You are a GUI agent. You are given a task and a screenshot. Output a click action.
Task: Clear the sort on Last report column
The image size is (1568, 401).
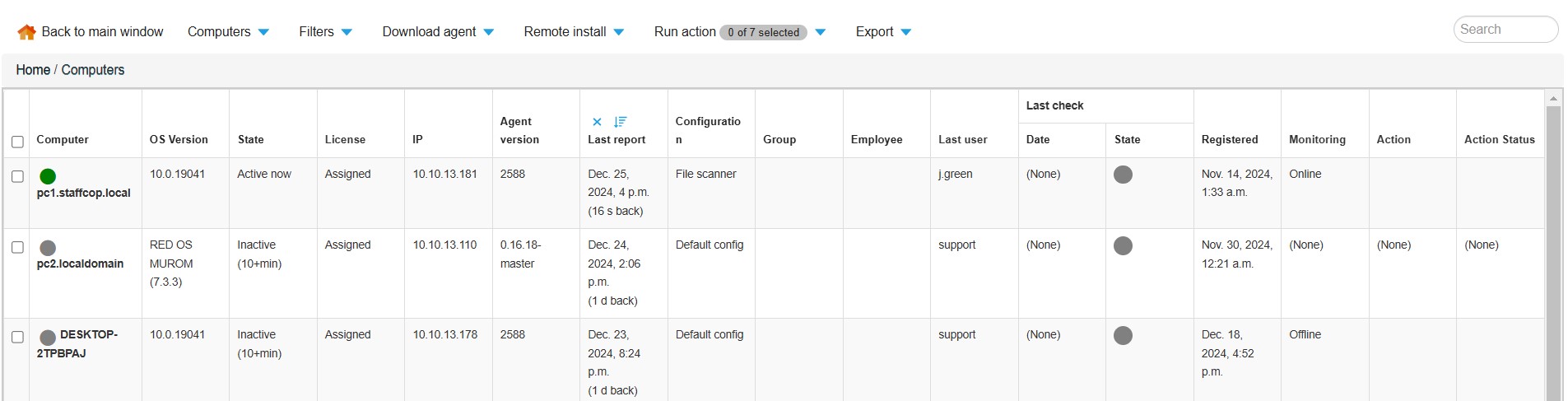pyautogui.click(x=597, y=122)
